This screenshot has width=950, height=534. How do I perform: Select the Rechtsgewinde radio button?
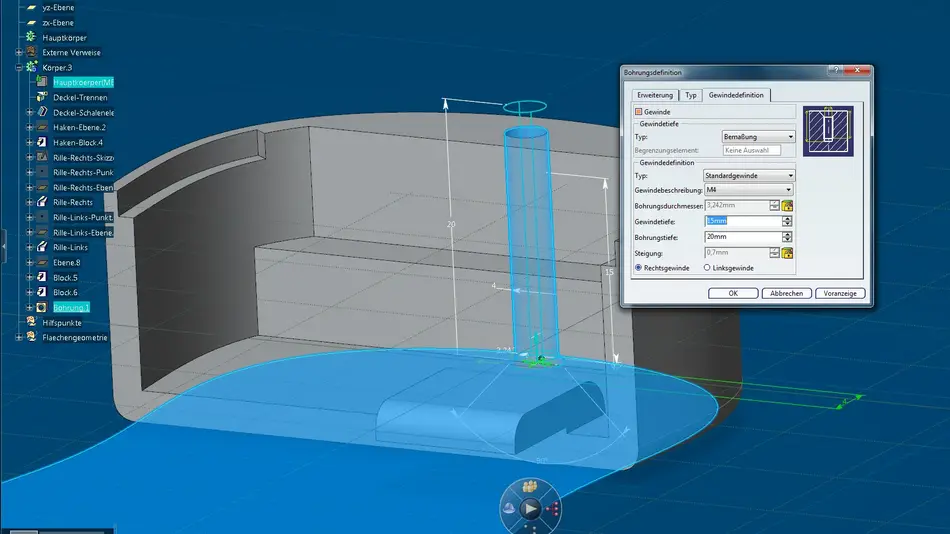[639, 268]
